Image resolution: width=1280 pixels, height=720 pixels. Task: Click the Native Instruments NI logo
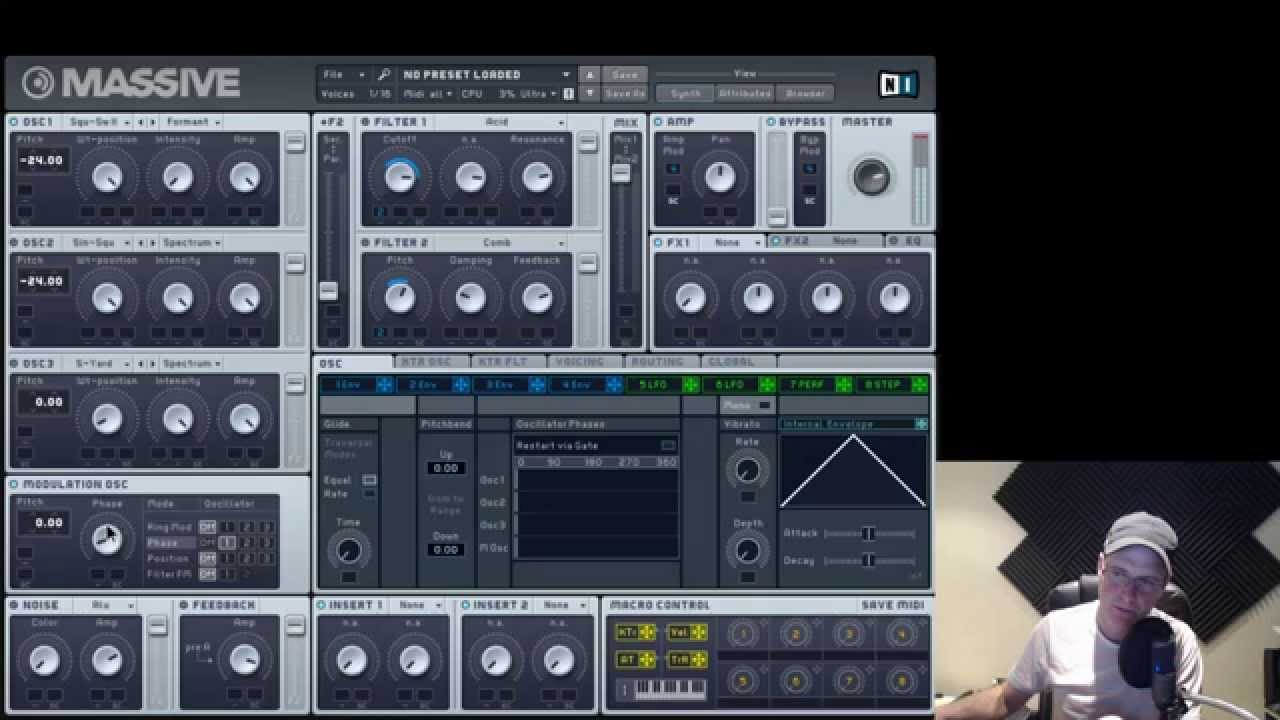(898, 84)
